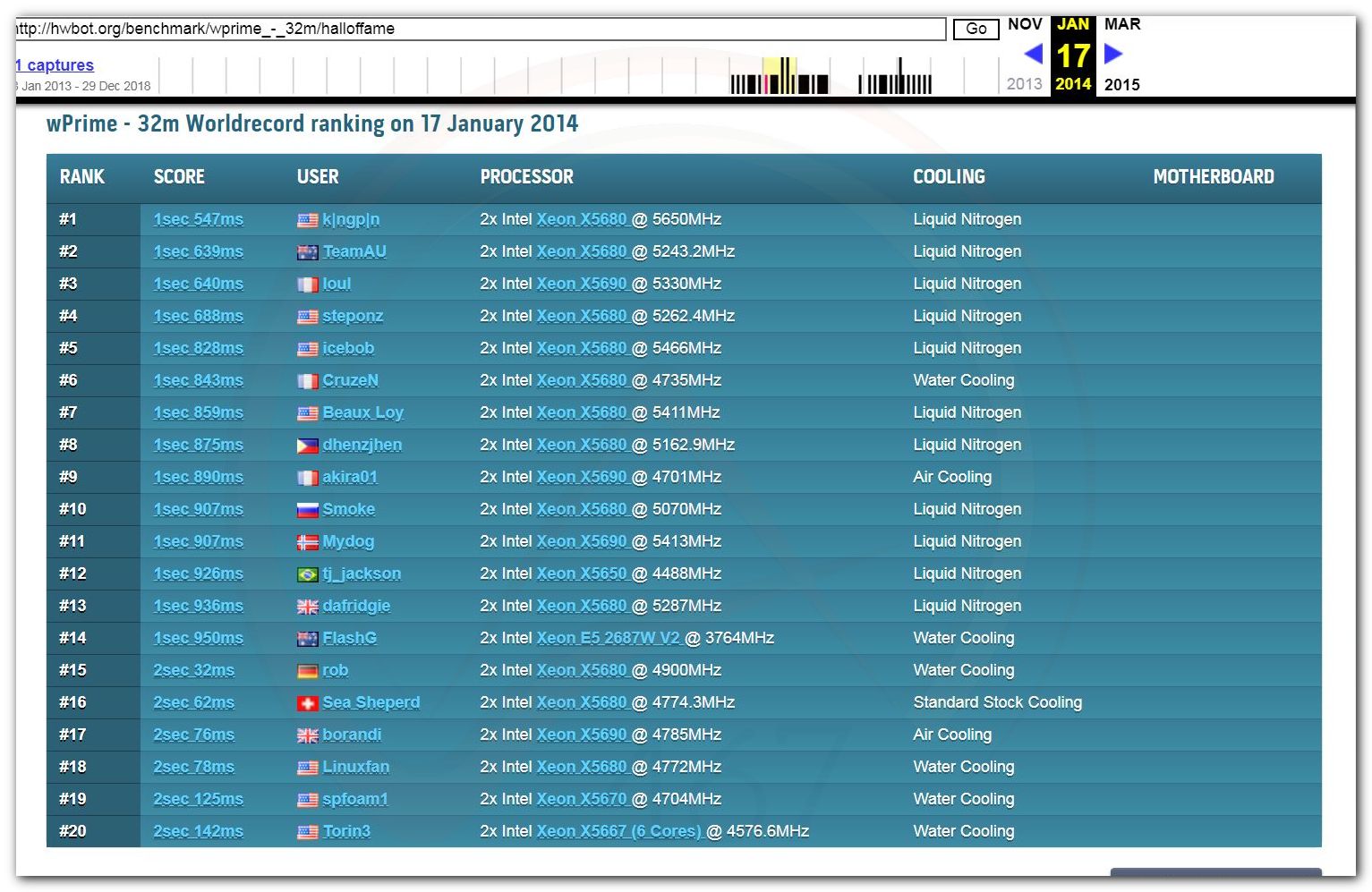The height and width of the screenshot is (892, 1372).
Task: Click the COOLING column header
Action: point(949,177)
